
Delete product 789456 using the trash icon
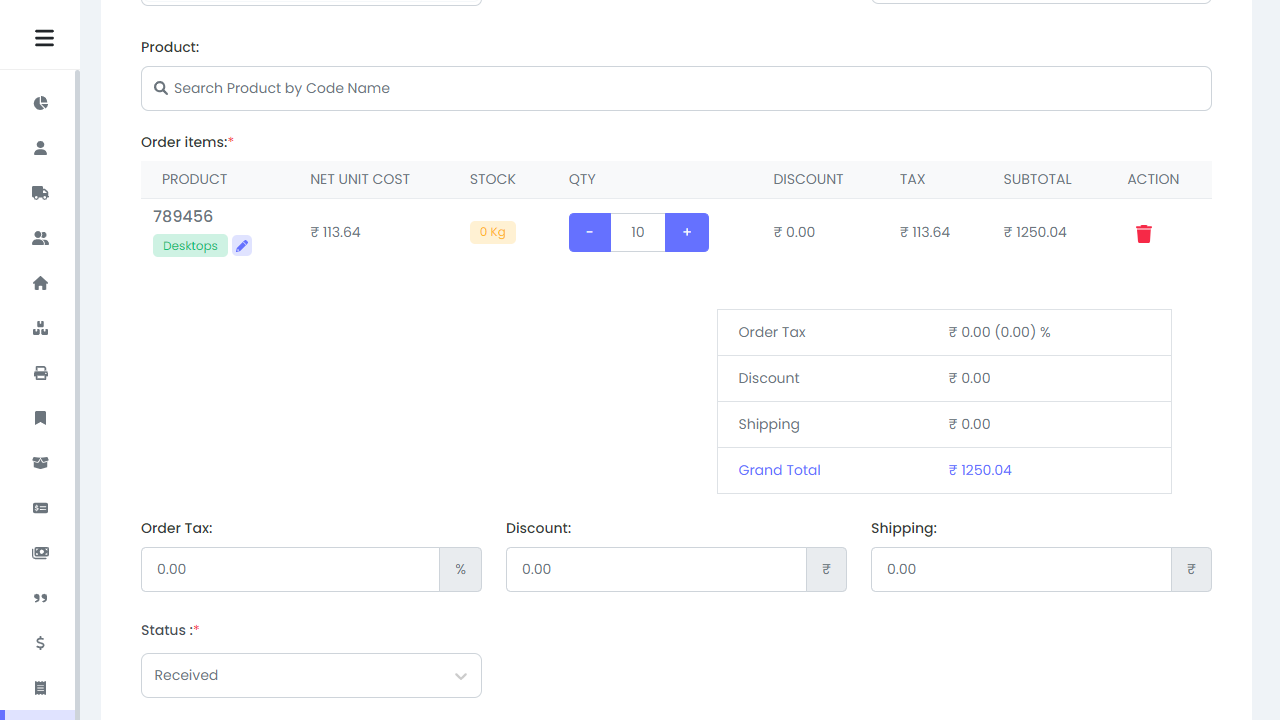(x=1143, y=233)
